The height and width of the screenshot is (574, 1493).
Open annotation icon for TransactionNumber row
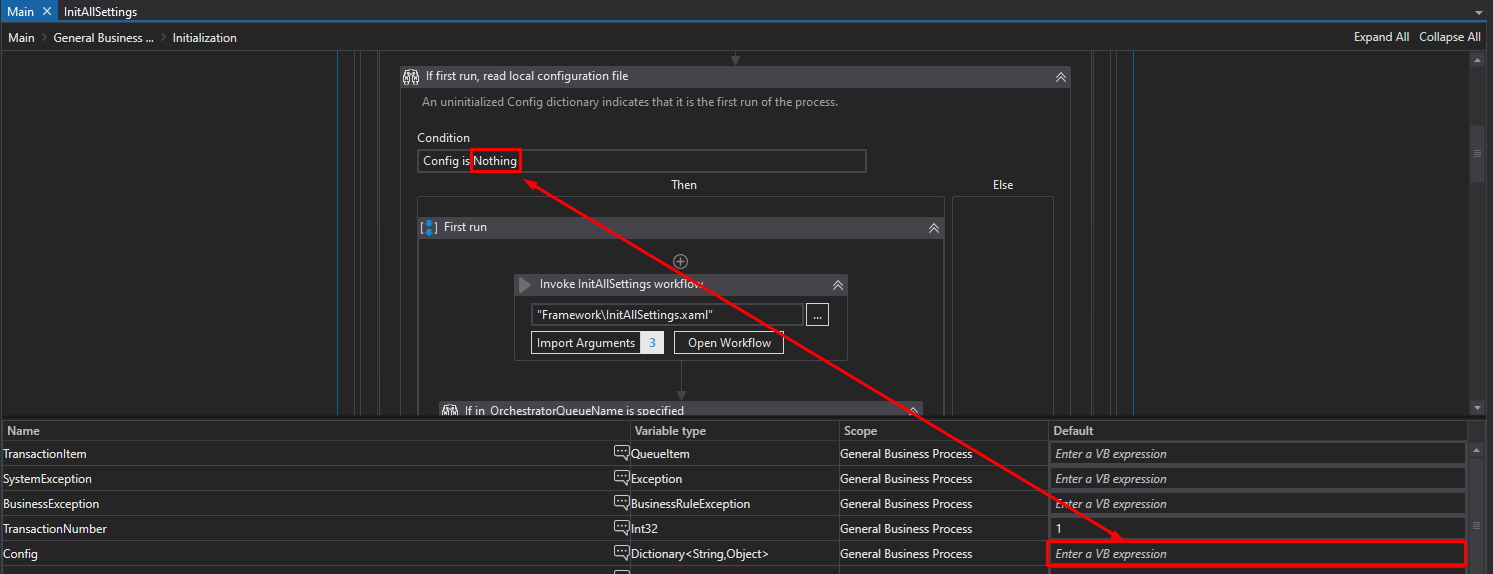(621, 528)
